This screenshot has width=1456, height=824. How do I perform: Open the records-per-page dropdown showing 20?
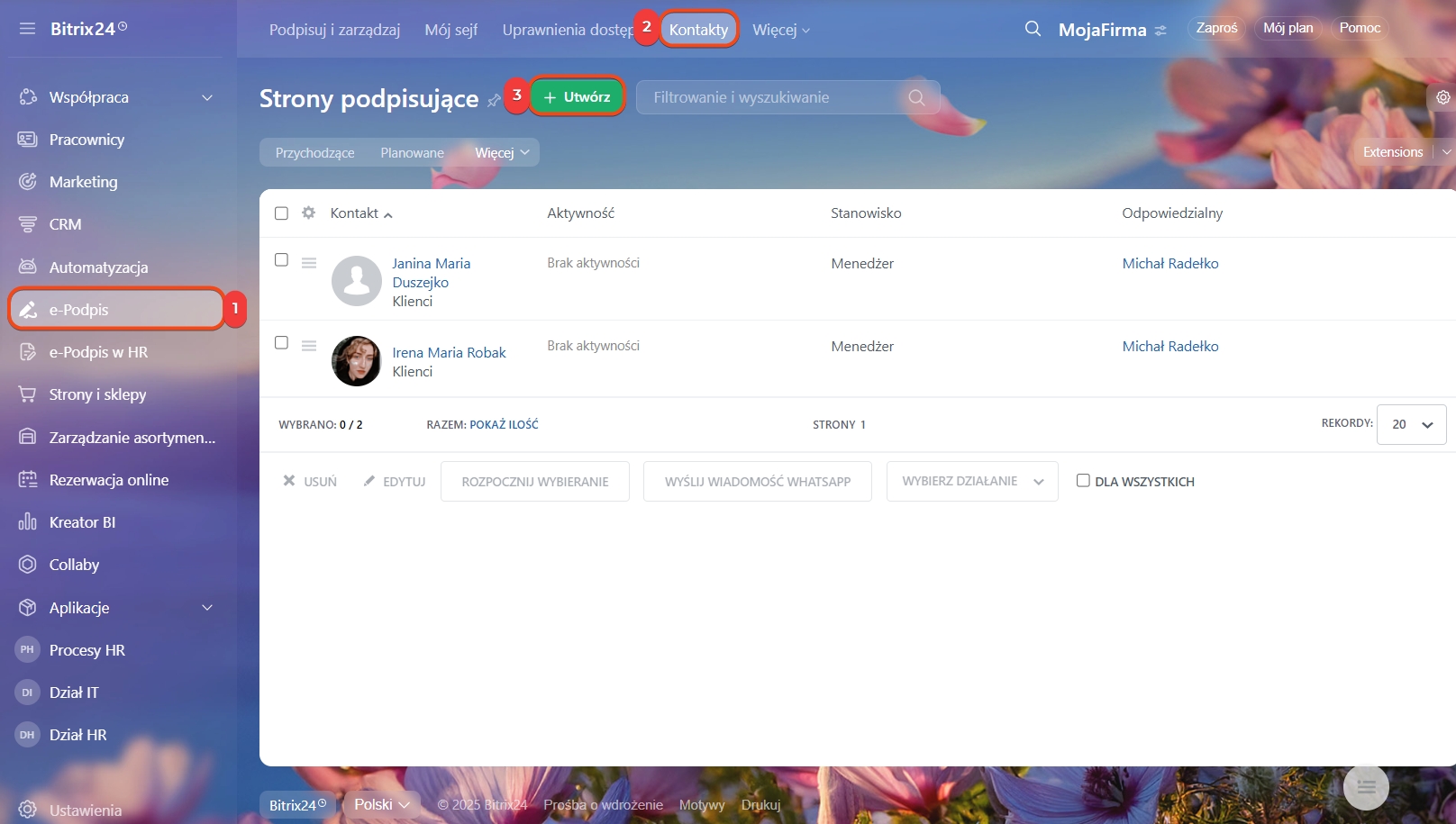(x=1411, y=424)
